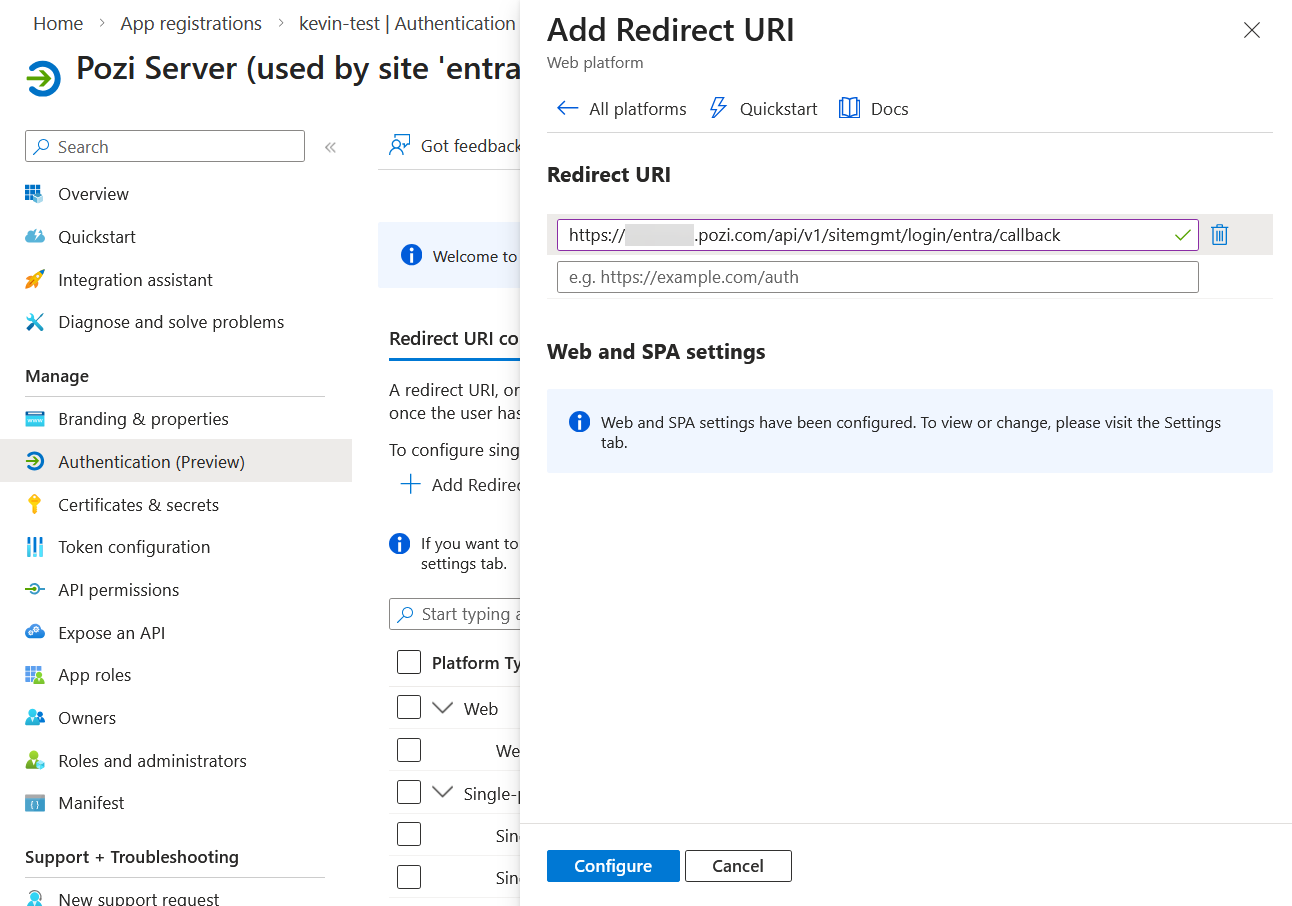
Task: Open the app Overview page
Action: tap(94, 194)
